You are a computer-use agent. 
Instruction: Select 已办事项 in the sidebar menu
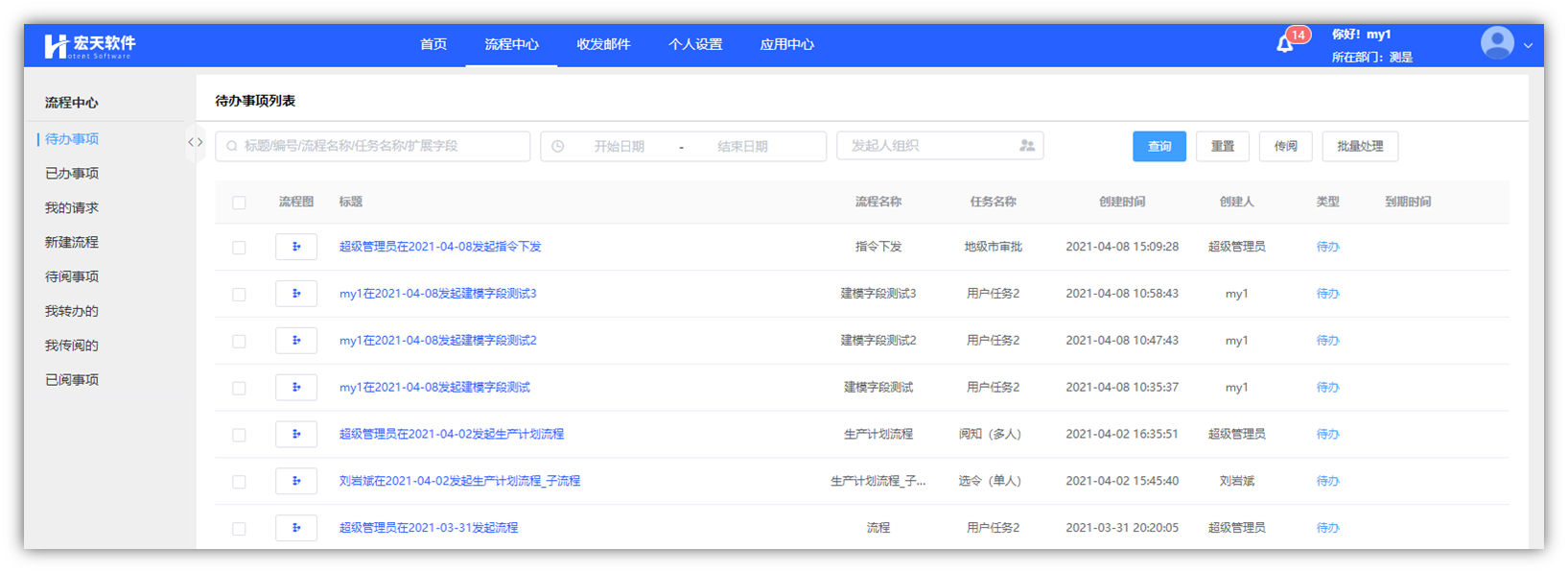[72, 174]
